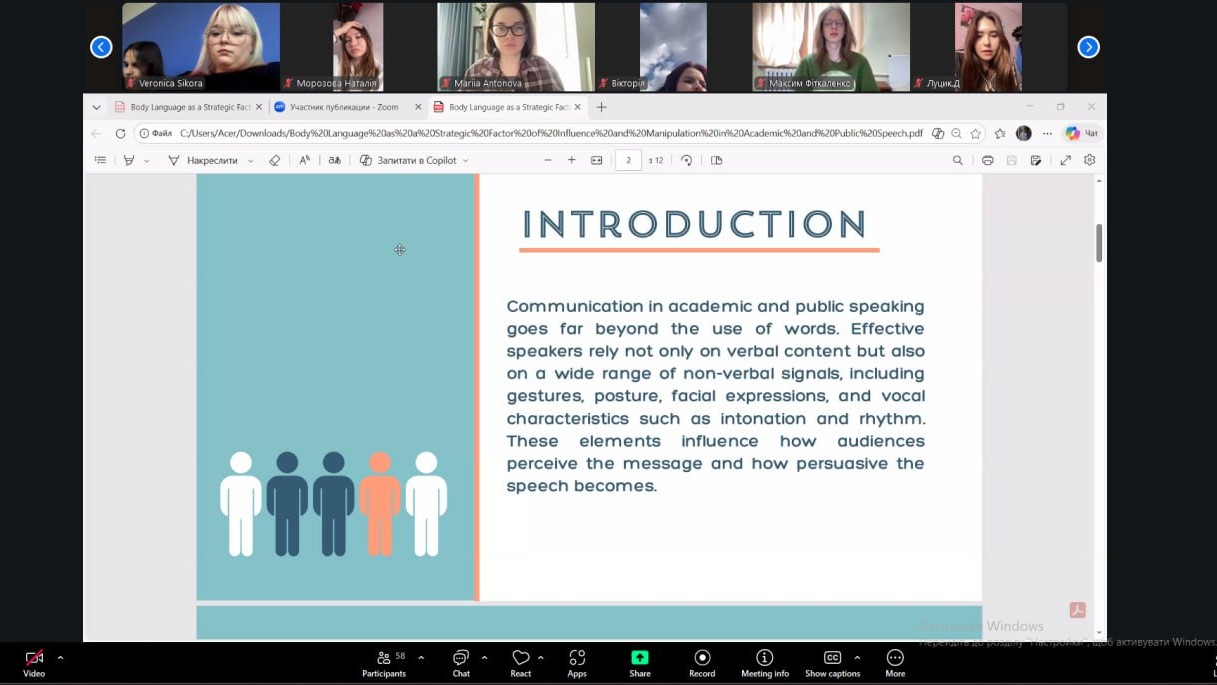Expand the Chat options arrow
Viewport: 1217px width, 685px height.
coord(485,657)
